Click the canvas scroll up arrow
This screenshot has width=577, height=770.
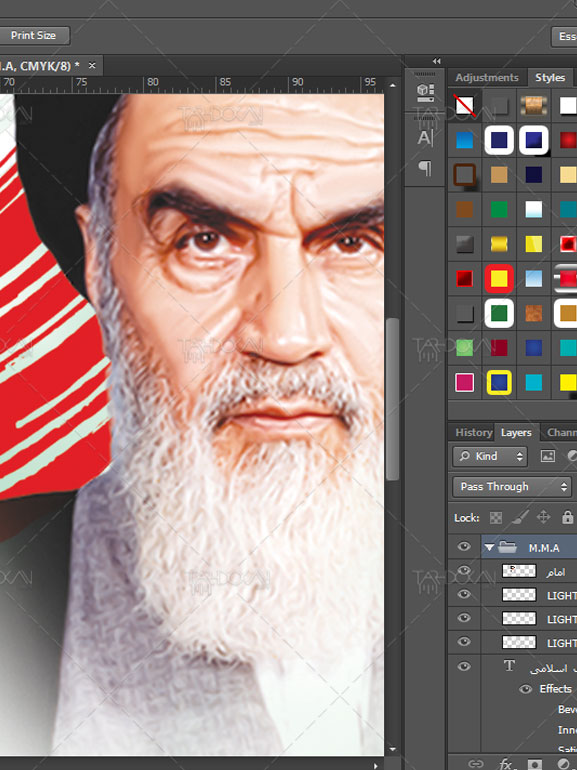coord(392,85)
